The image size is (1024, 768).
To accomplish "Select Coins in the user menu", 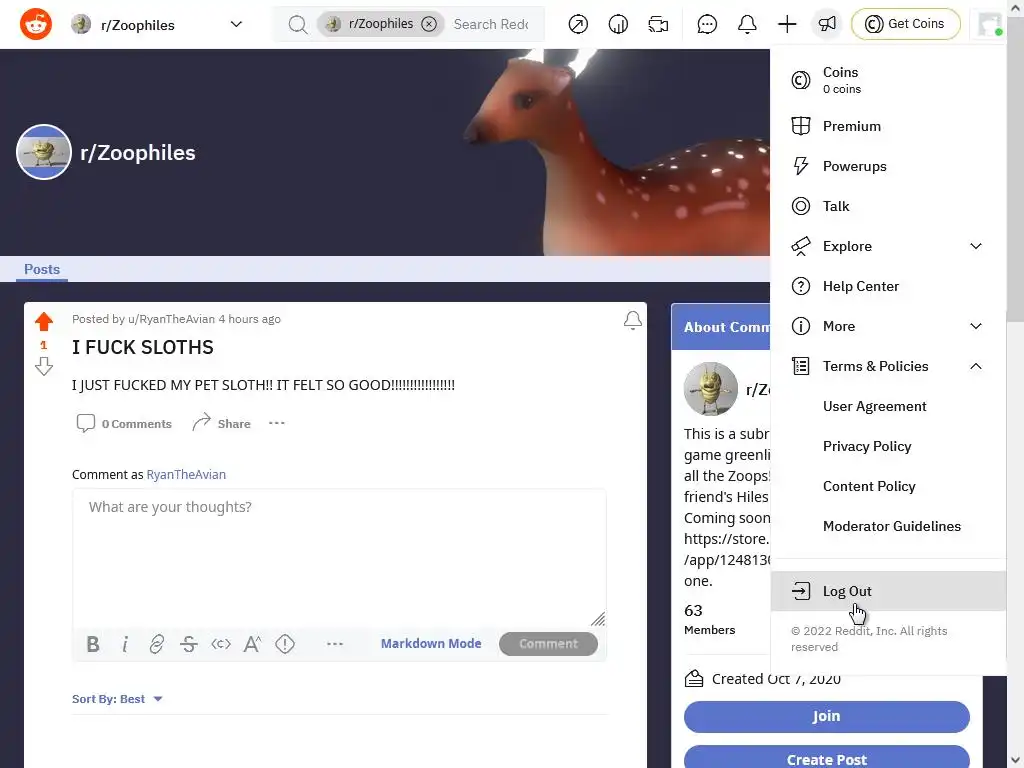I will [888, 80].
